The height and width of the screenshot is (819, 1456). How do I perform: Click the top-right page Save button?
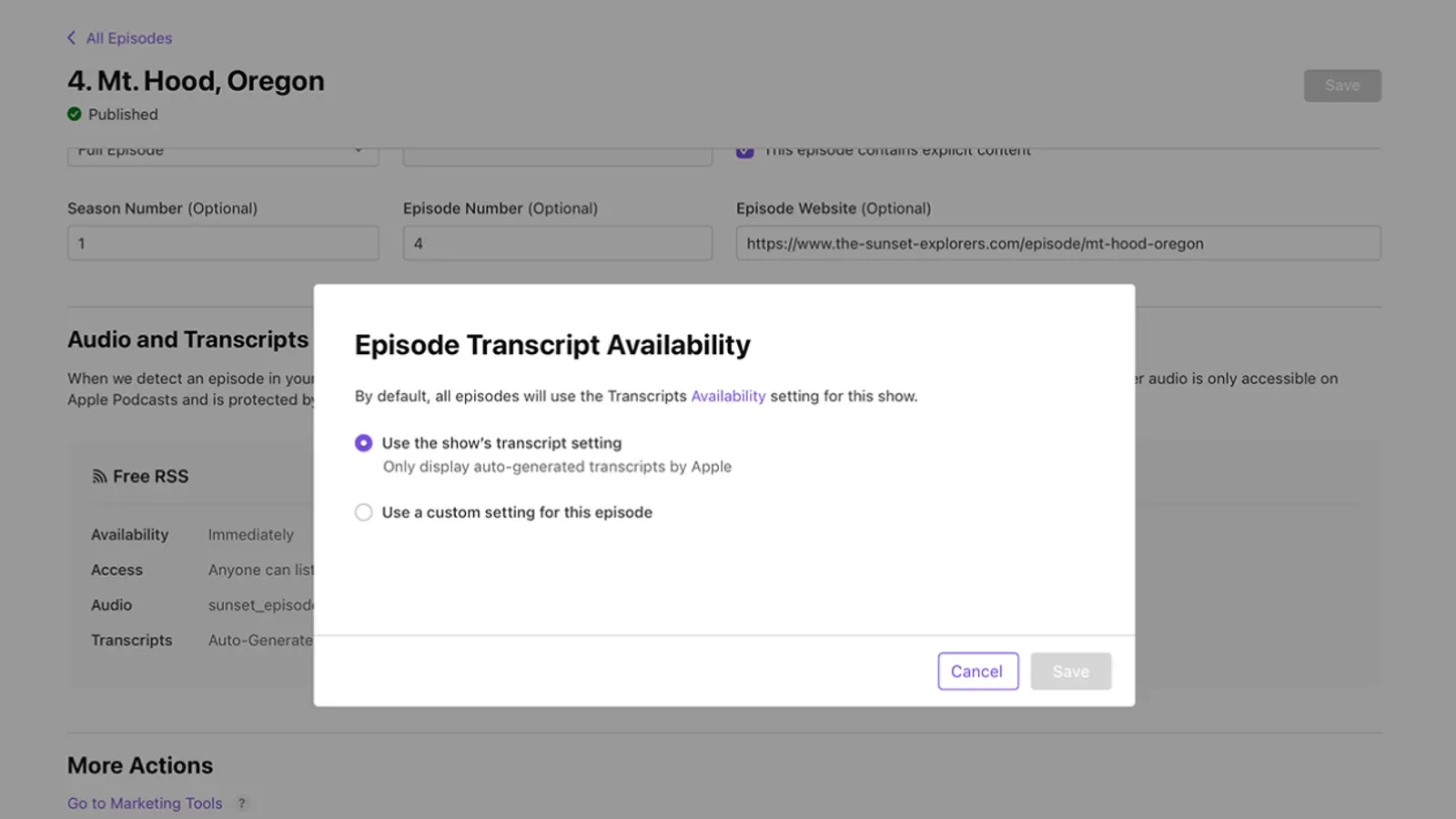point(1342,86)
